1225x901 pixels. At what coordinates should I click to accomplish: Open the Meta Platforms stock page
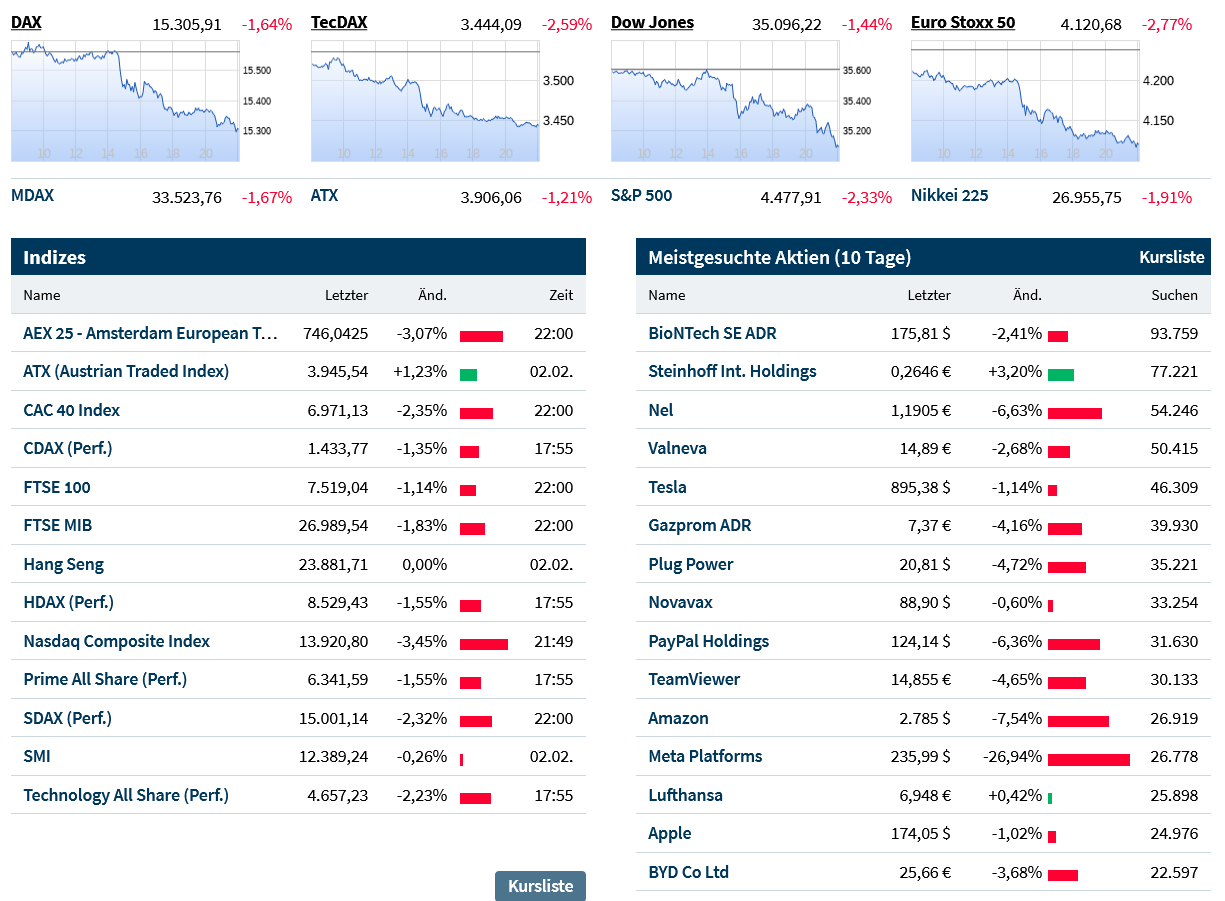tap(705, 756)
